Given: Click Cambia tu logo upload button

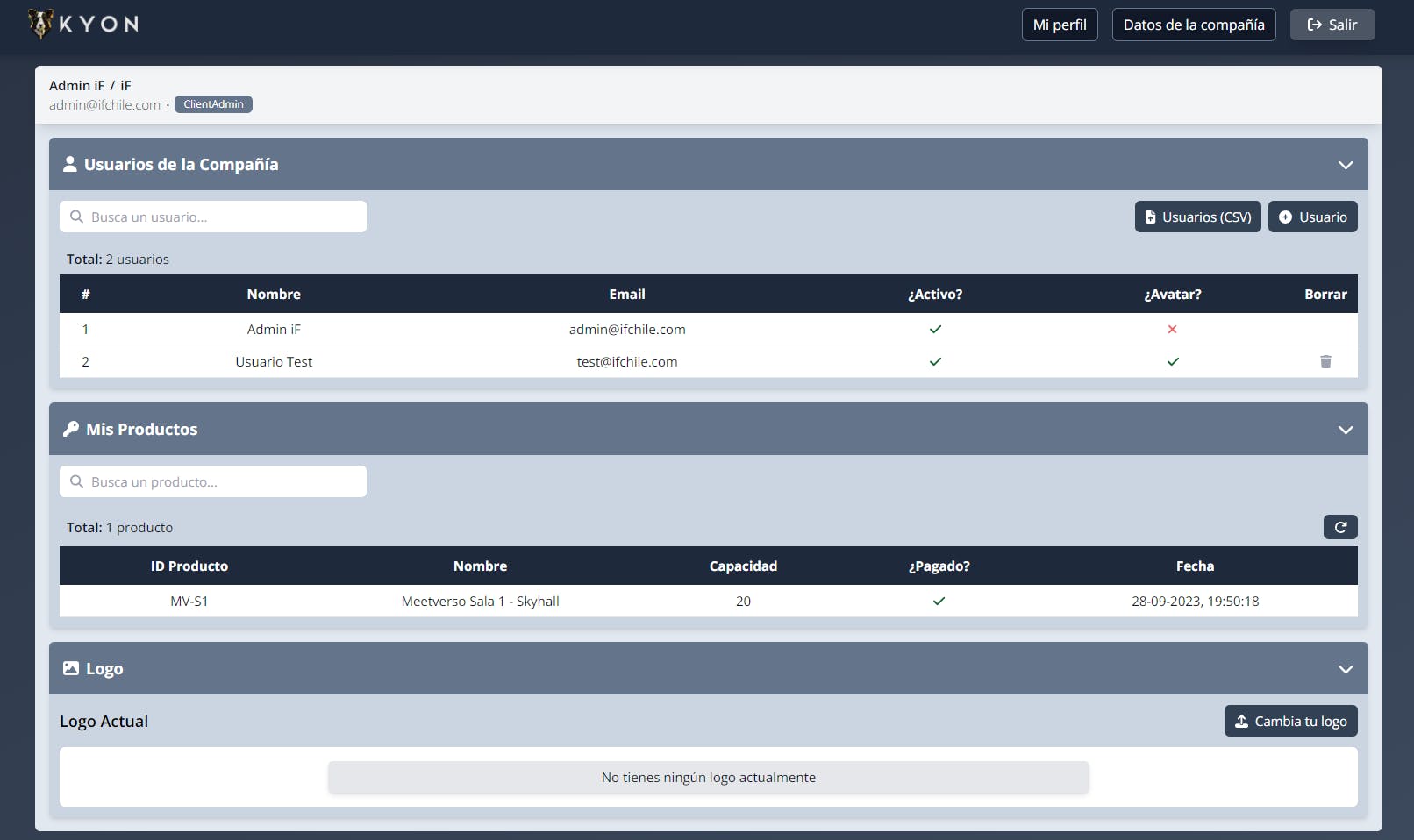Looking at the screenshot, I should point(1291,721).
